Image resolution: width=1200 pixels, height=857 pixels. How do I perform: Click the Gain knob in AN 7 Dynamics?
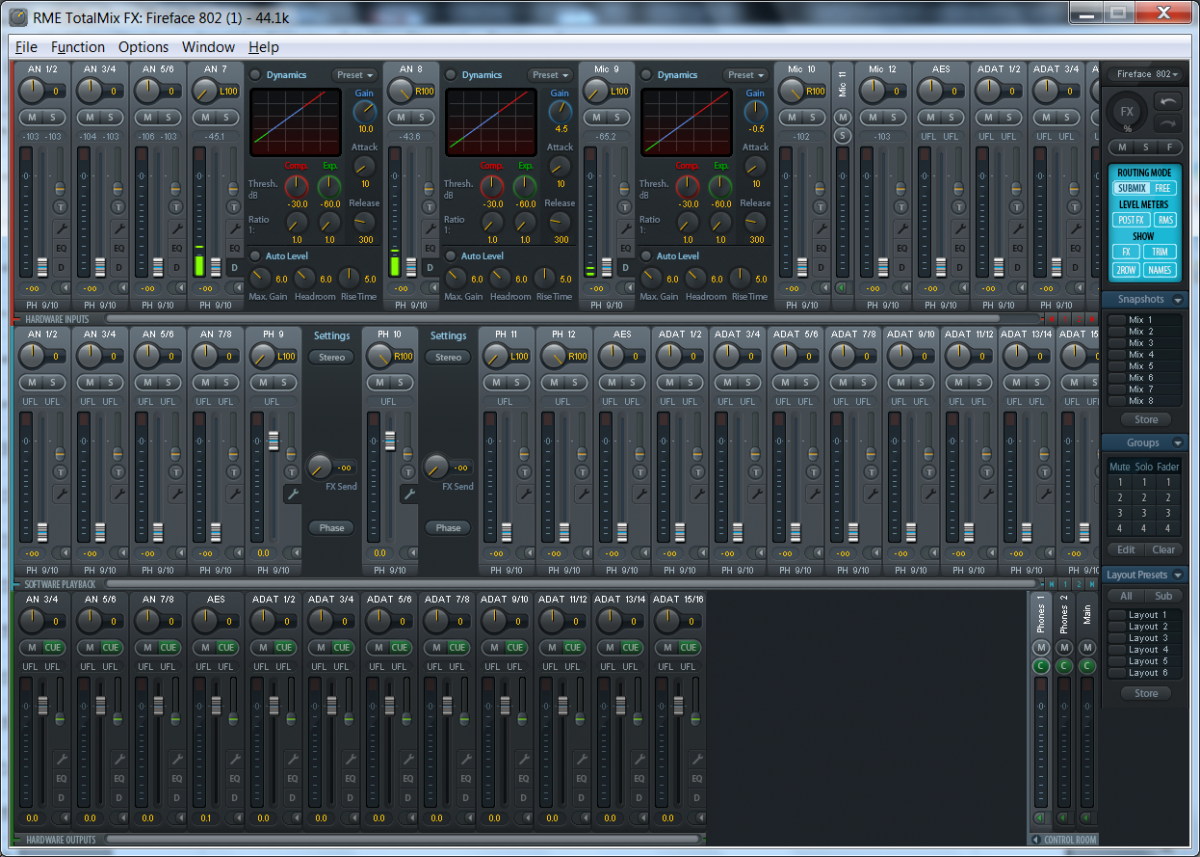(x=364, y=112)
